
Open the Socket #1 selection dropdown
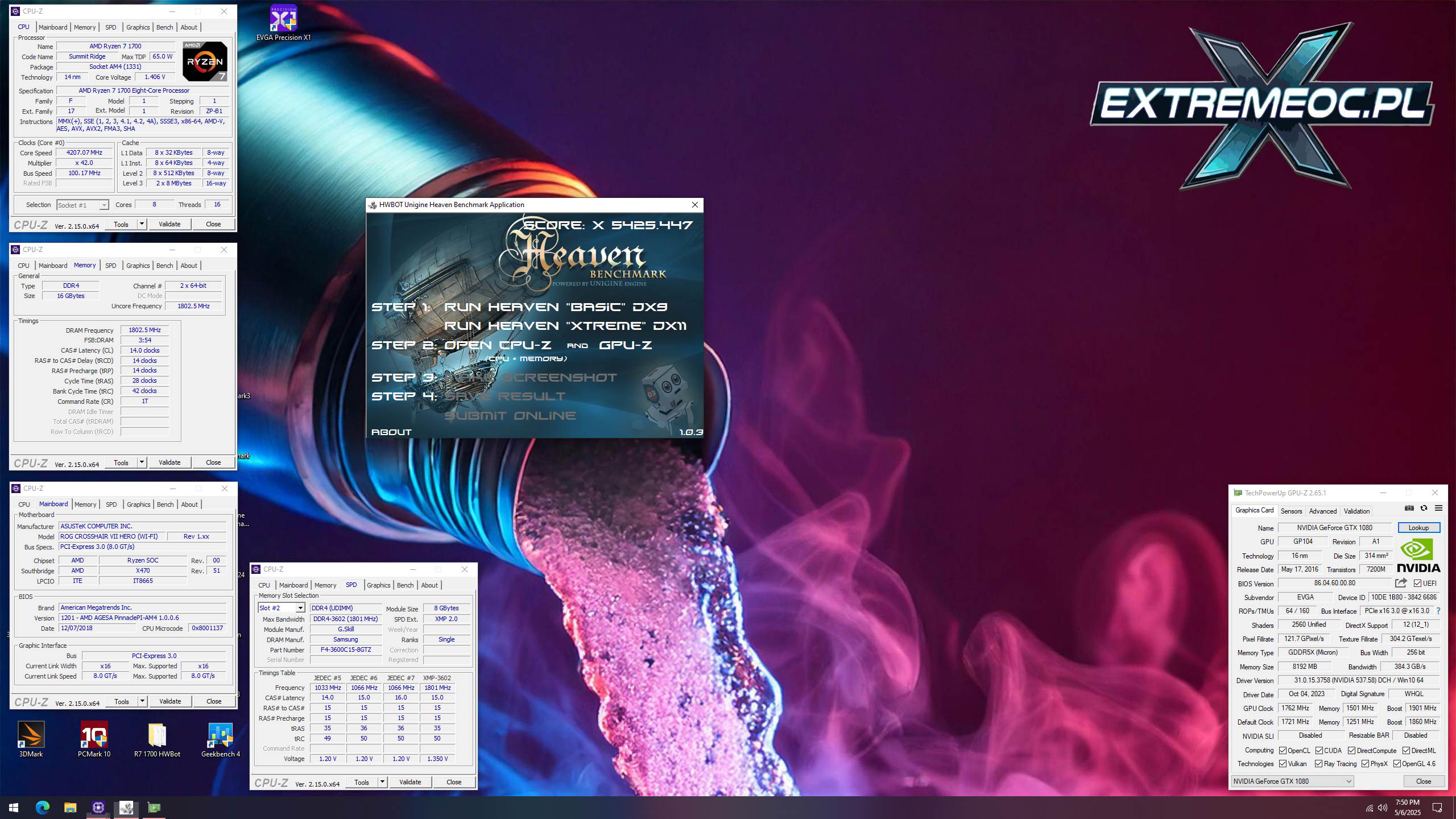point(82,205)
